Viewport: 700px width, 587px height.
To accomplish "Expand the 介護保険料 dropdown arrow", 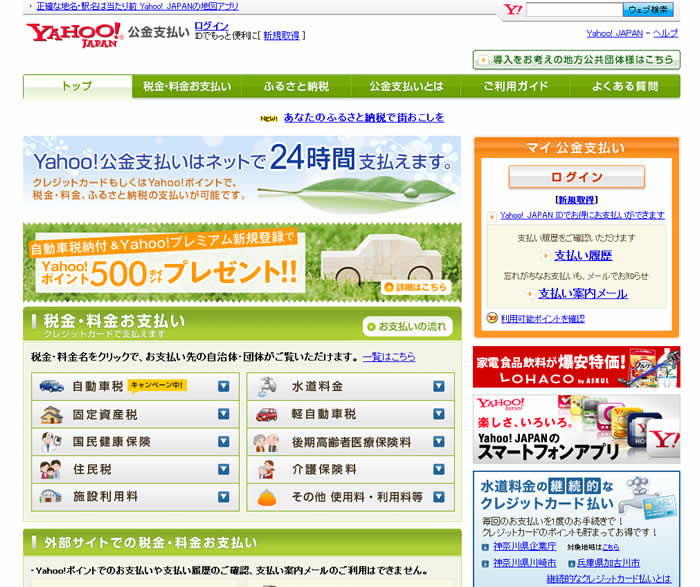I will (x=439, y=469).
